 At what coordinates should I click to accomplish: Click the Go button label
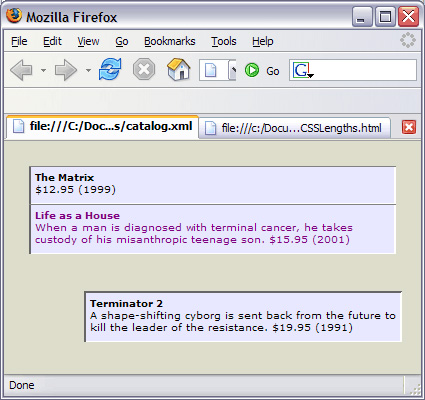(273, 71)
